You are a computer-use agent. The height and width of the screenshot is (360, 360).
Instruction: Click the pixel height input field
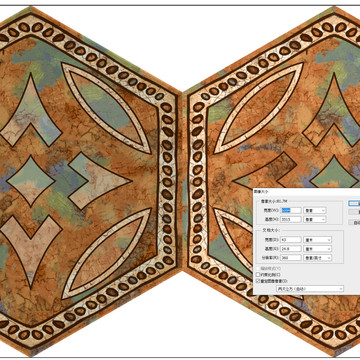click(292, 219)
